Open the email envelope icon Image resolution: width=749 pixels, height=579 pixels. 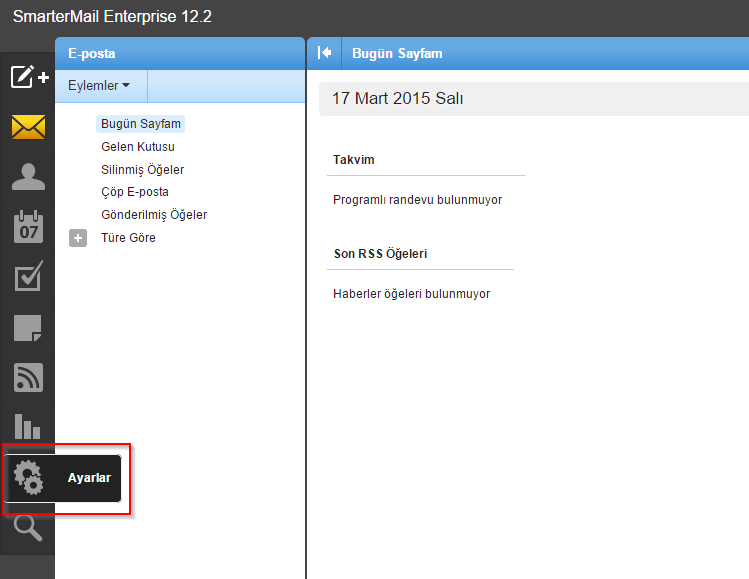(28, 127)
